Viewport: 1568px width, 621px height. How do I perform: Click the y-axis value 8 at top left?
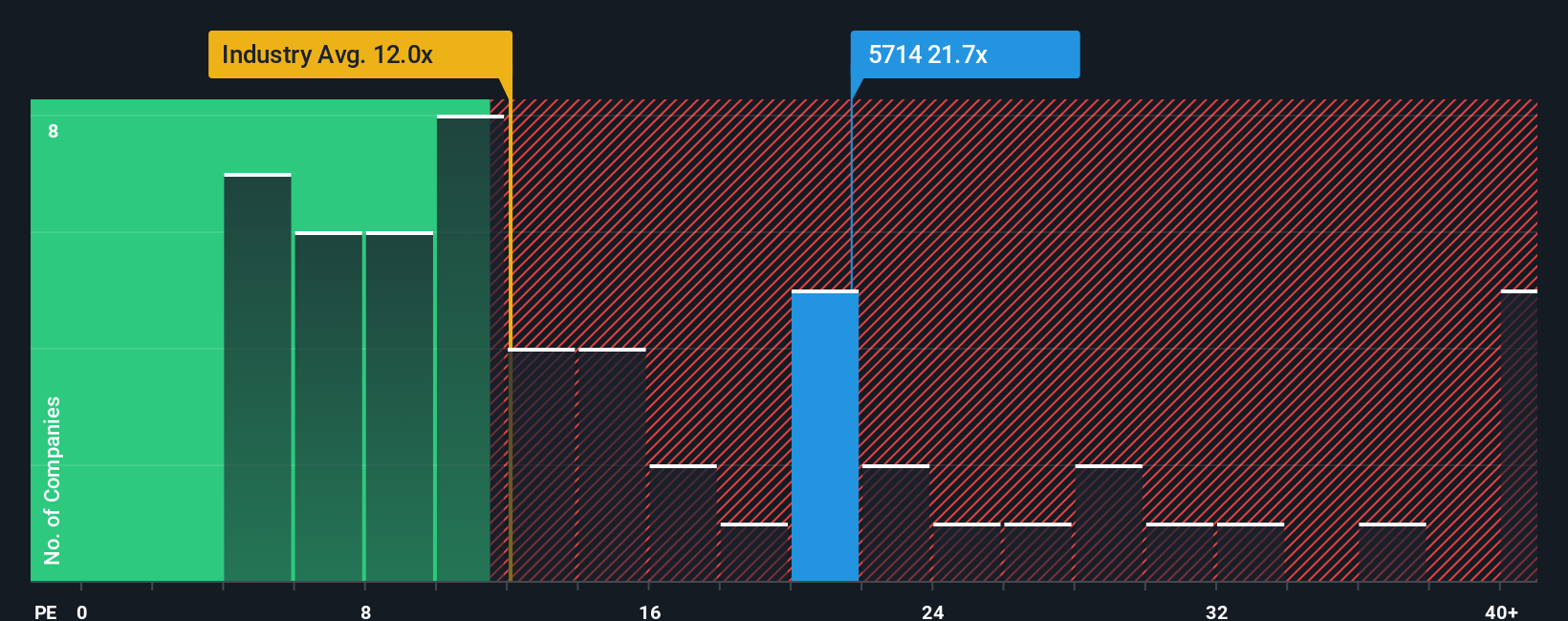[54, 131]
